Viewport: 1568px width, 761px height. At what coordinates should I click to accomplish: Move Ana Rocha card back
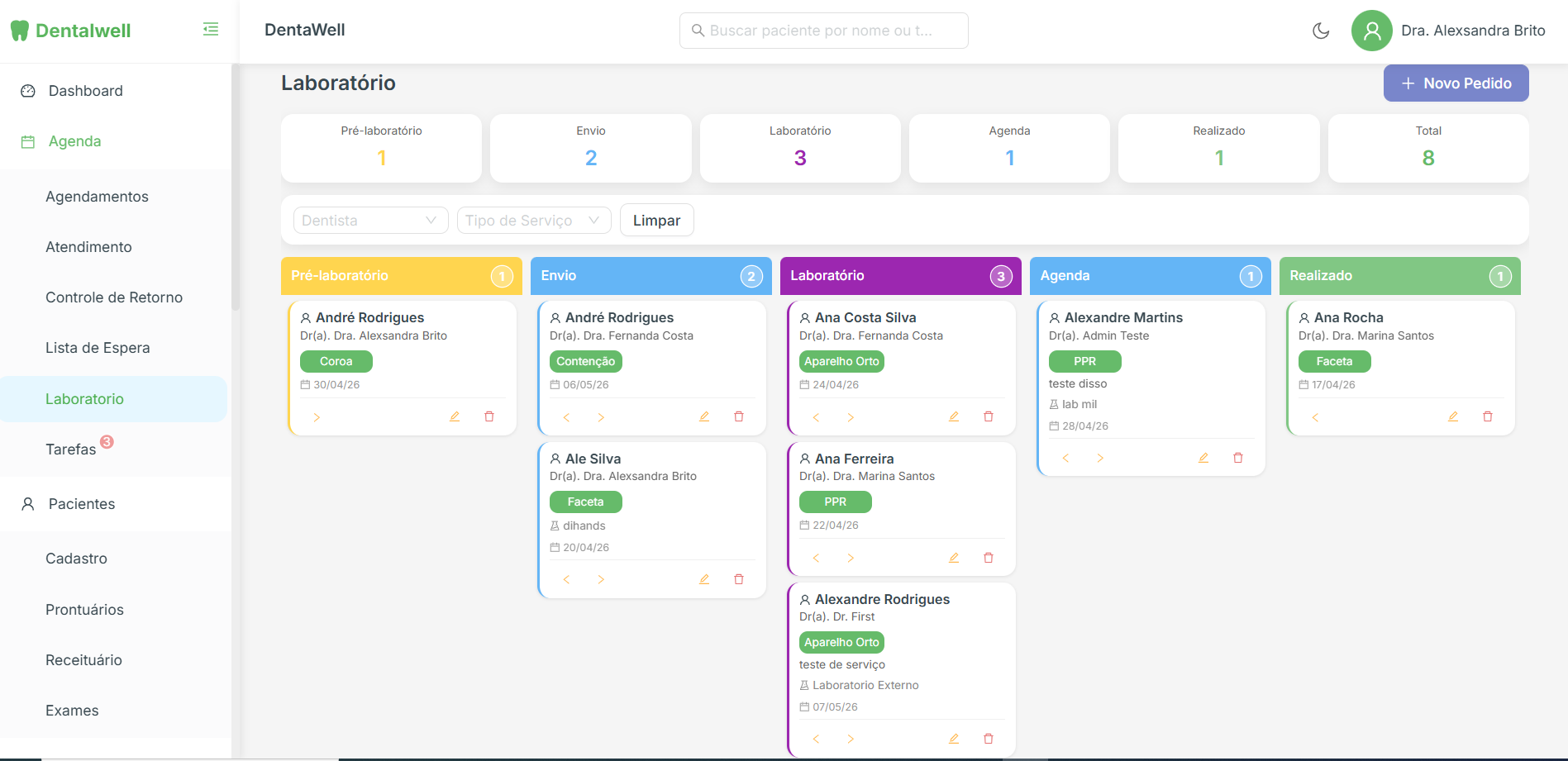point(1315,417)
